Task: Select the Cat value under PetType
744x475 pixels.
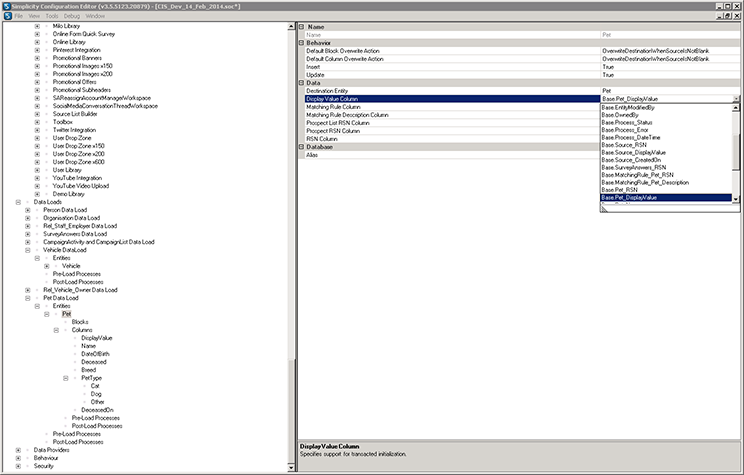Action: tap(95, 386)
